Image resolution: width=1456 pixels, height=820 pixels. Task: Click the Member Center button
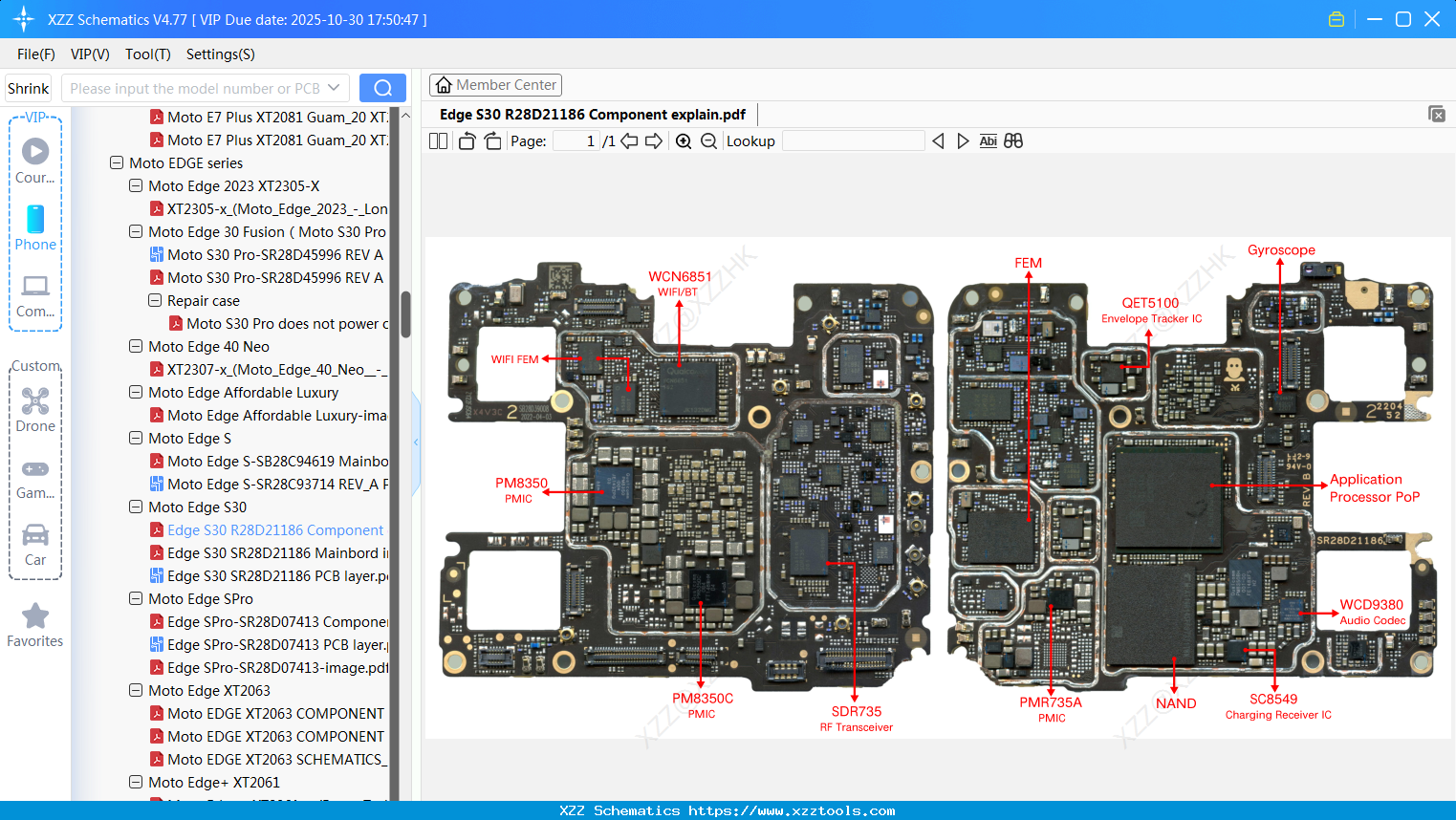click(495, 84)
